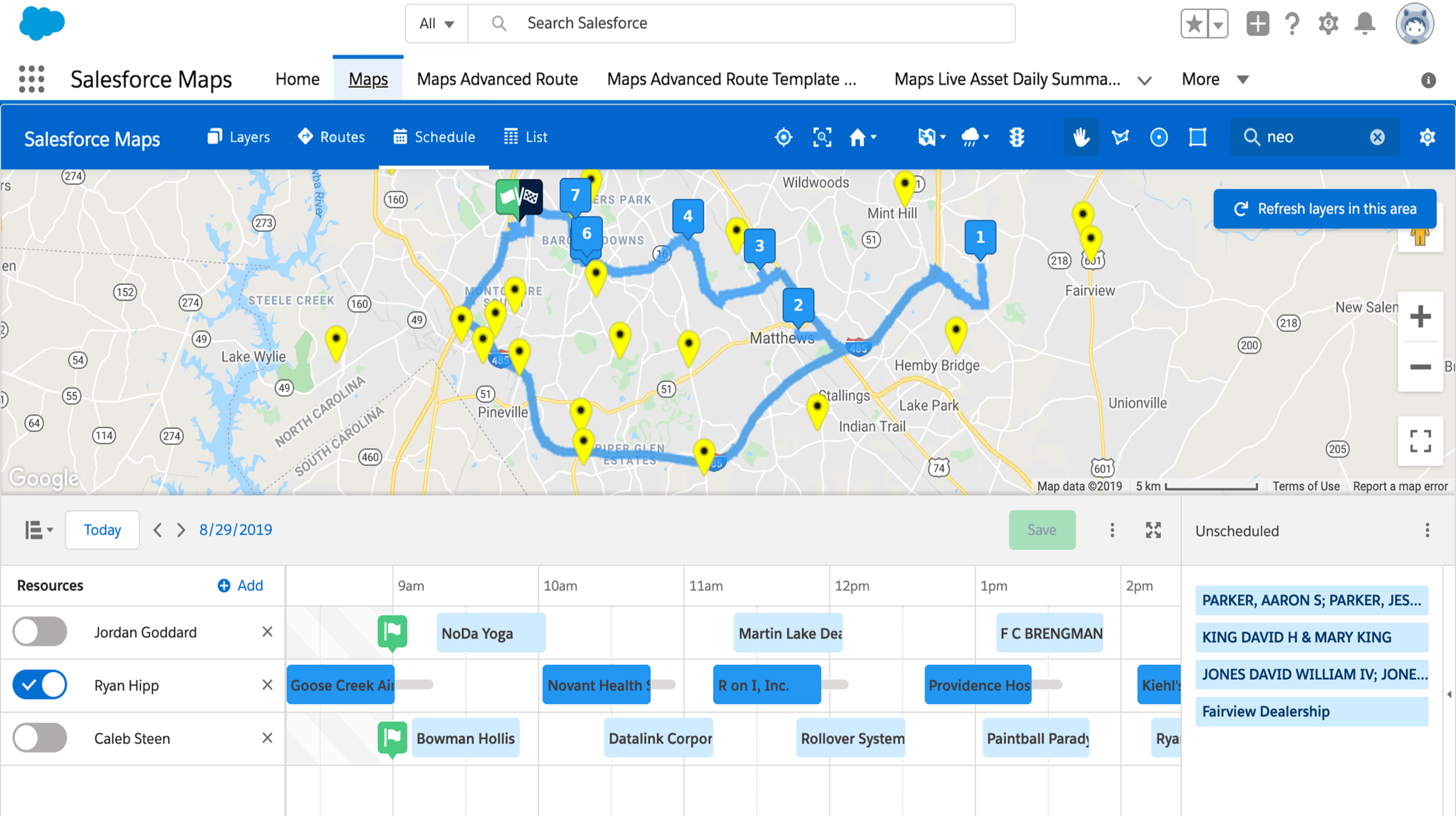
Task: Open the home location dropdown
Action: (863, 137)
